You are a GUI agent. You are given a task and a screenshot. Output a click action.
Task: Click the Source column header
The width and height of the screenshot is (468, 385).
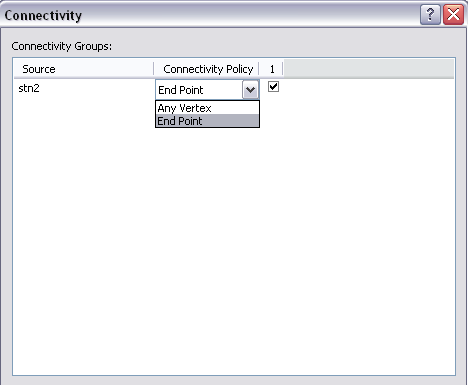[83, 69]
